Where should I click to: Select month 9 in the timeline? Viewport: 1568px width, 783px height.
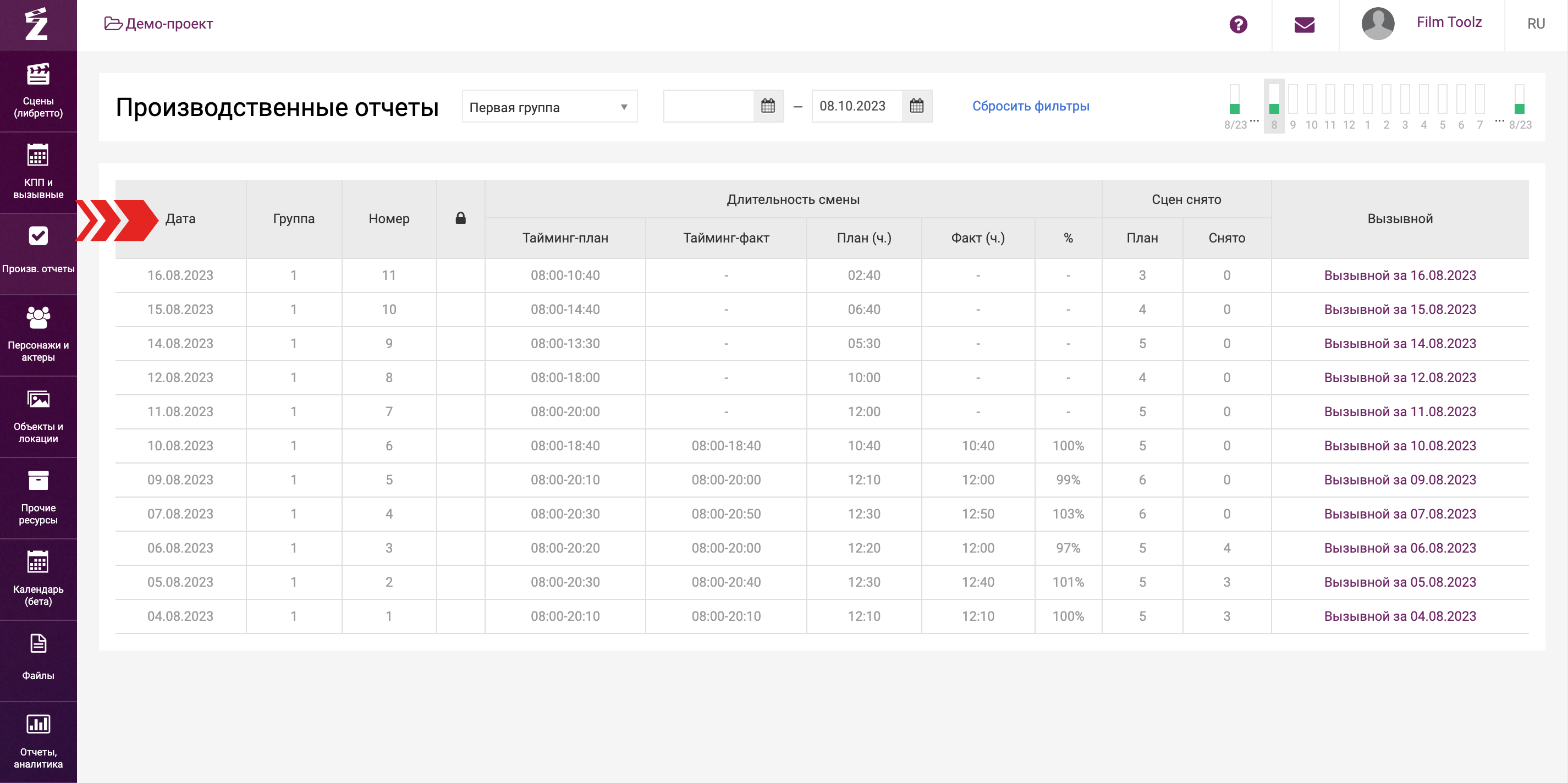point(1293,106)
